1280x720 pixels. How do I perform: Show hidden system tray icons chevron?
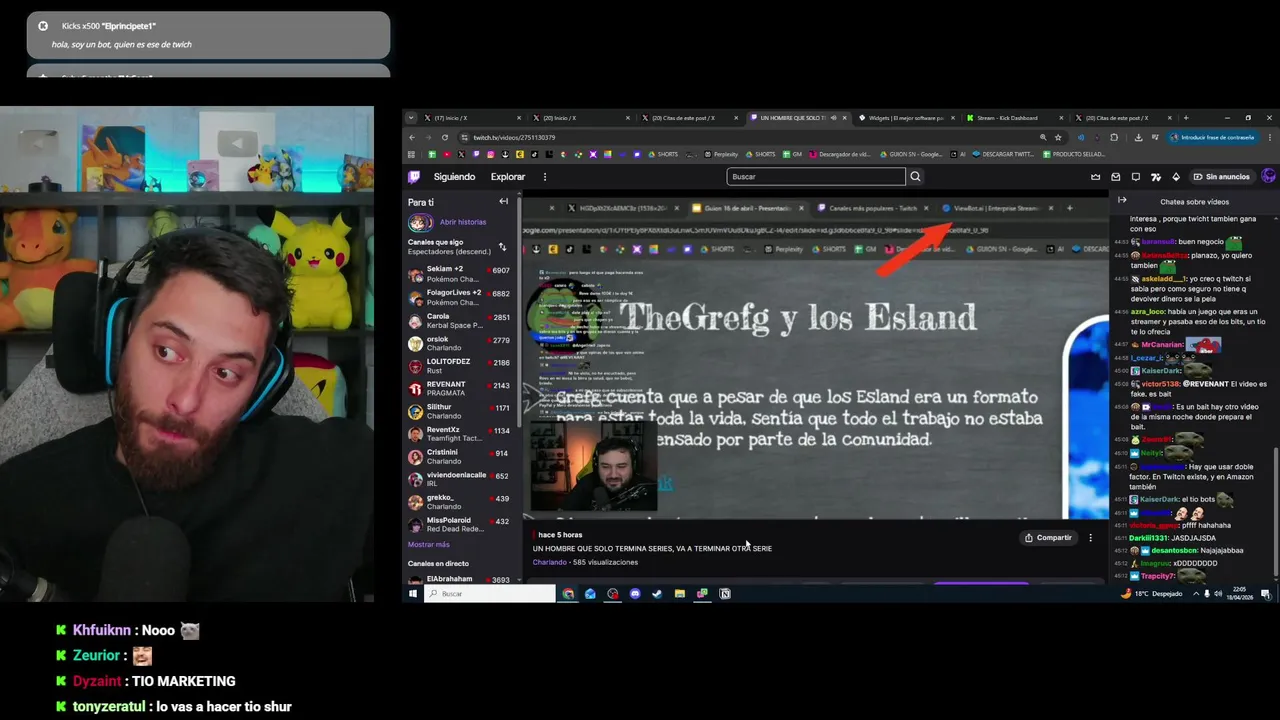(1196, 594)
